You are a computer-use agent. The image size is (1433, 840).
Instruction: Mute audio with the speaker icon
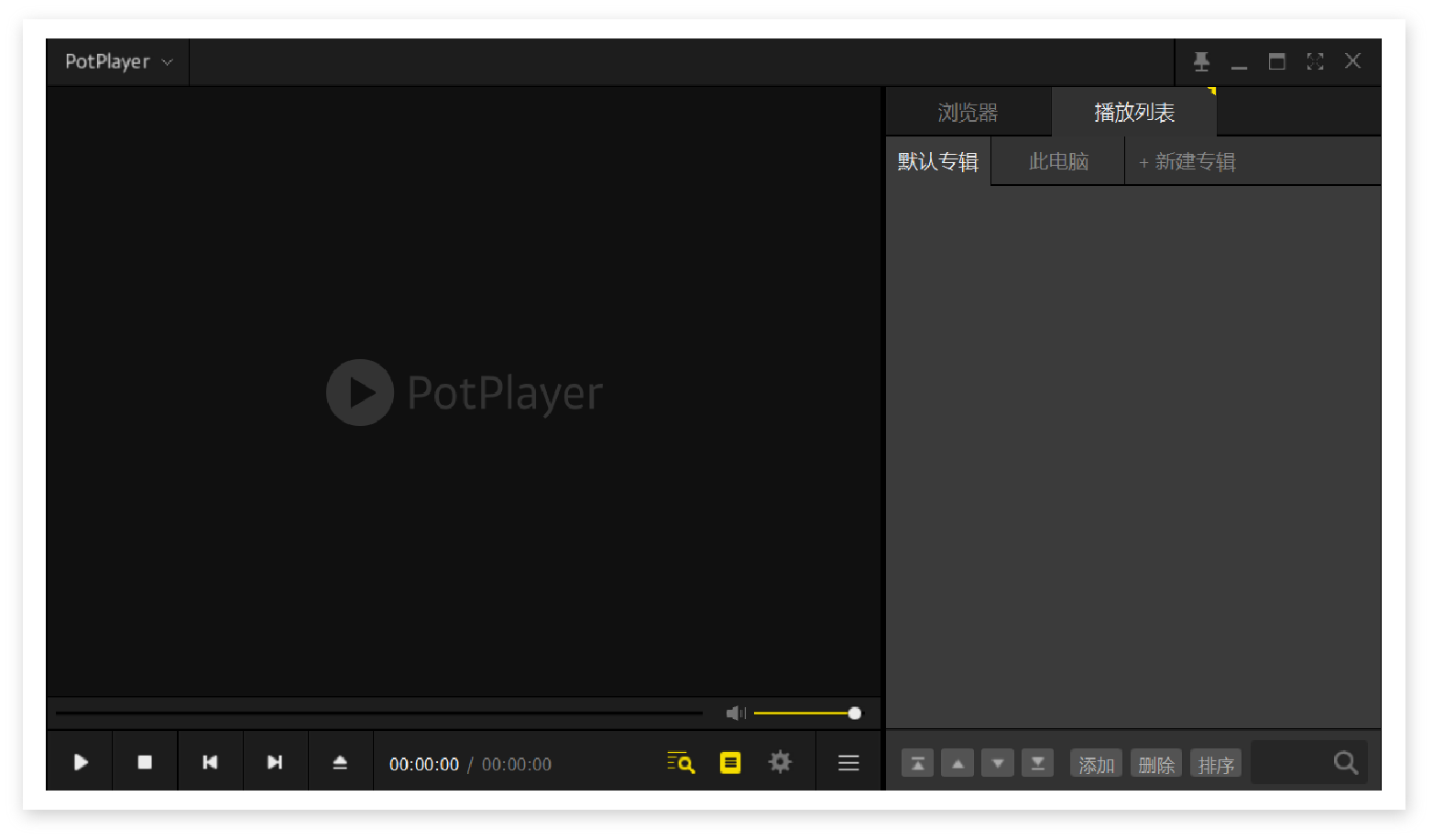pyautogui.click(x=736, y=713)
